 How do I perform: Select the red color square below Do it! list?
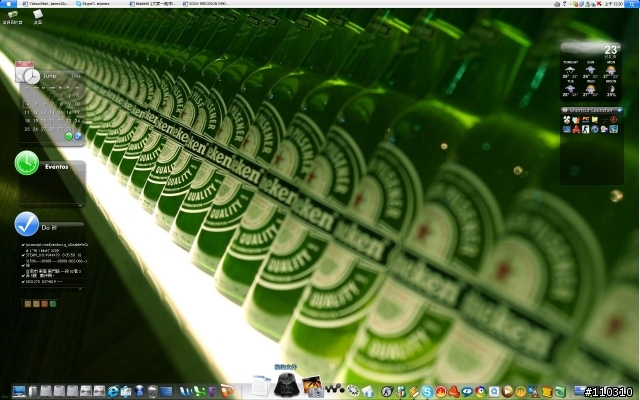[x=44, y=304]
